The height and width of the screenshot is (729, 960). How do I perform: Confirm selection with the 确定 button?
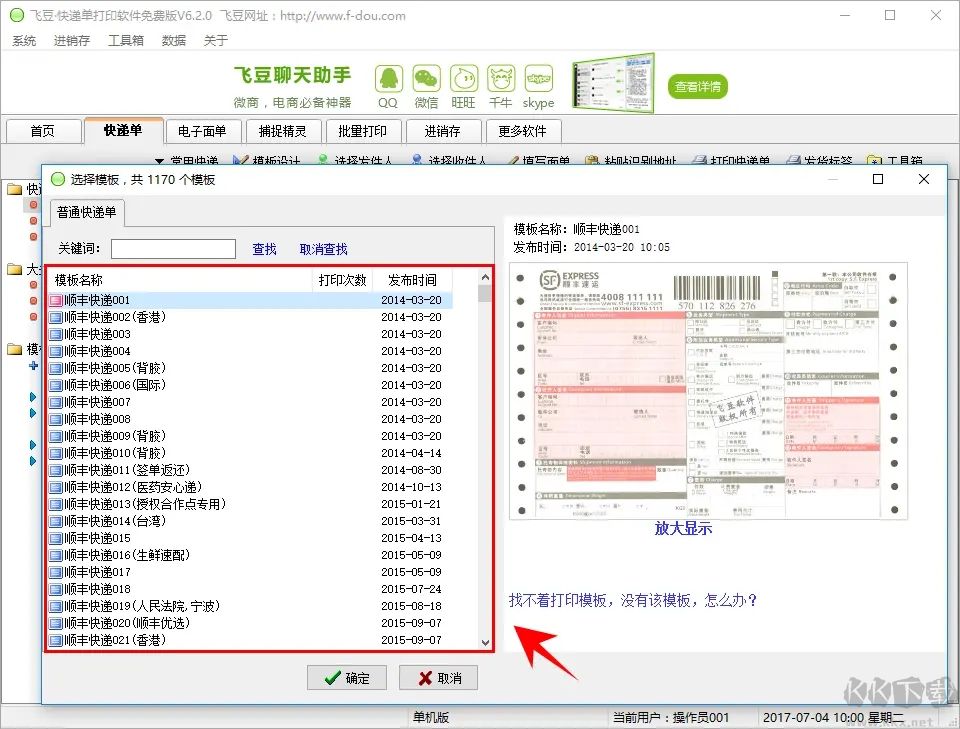346,677
